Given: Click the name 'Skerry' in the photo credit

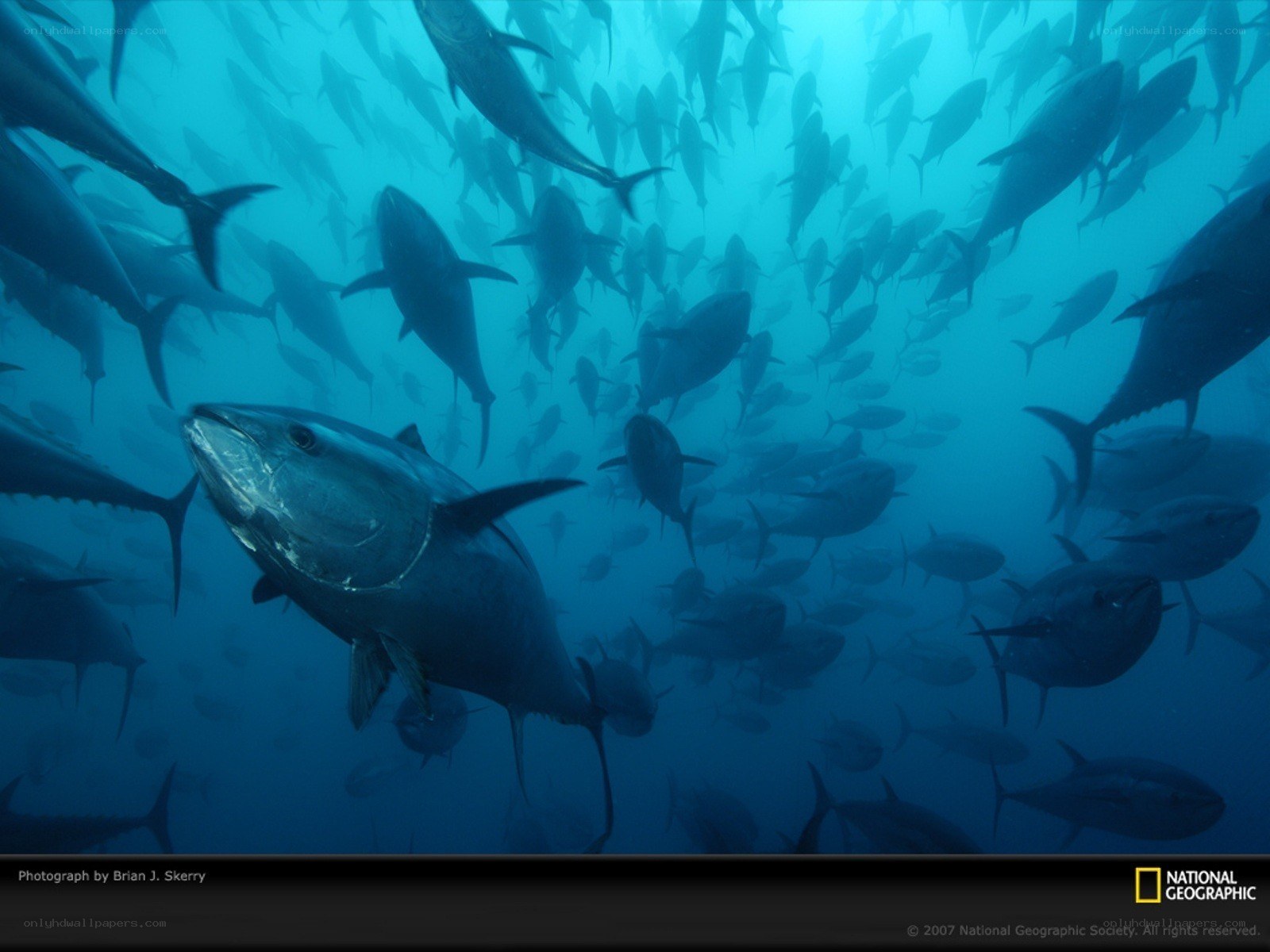Looking at the screenshot, I should click(185, 876).
